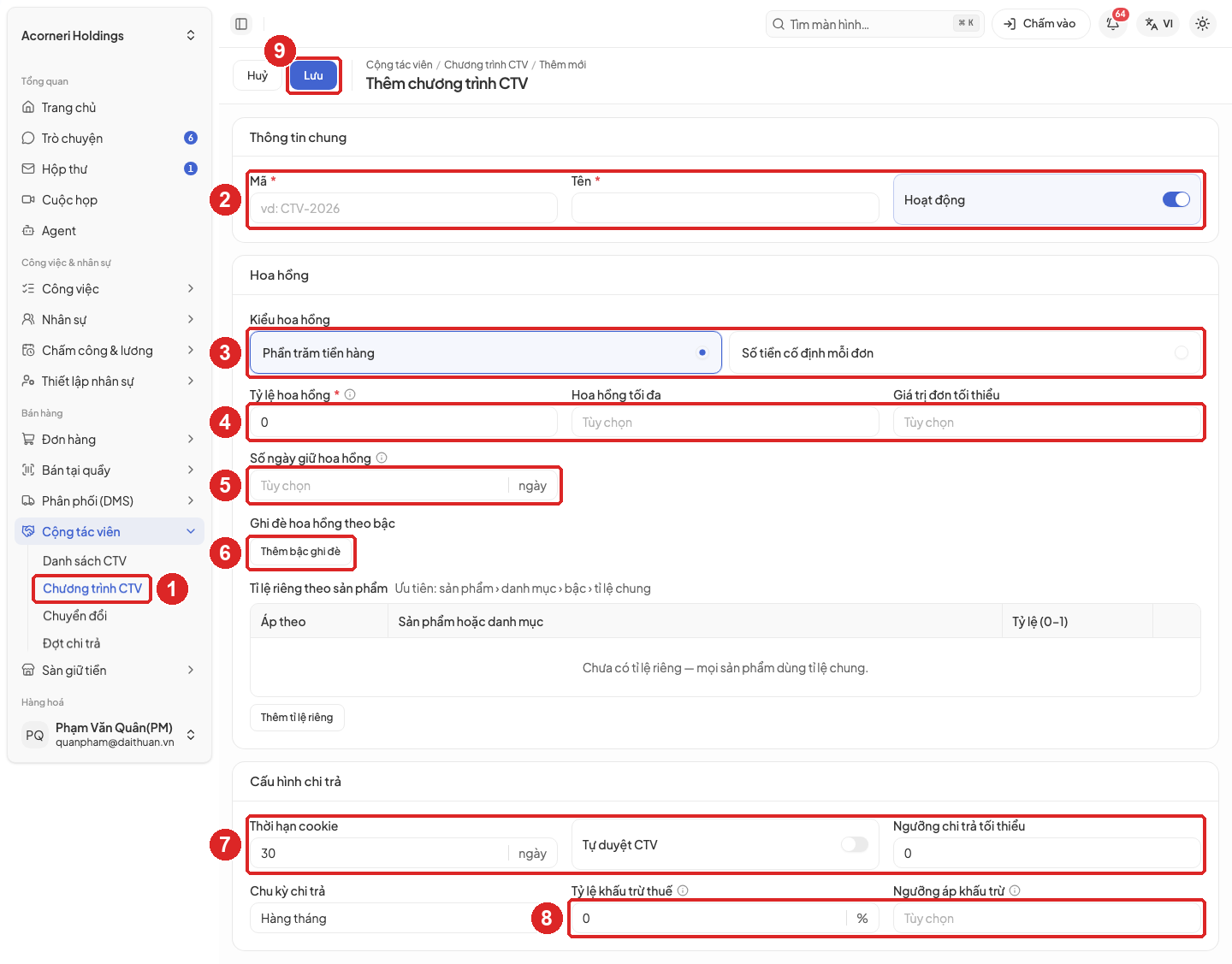Click the Cộng tác viên handshake icon
This screenshot has width=1232, height=964.
(28, 531)
